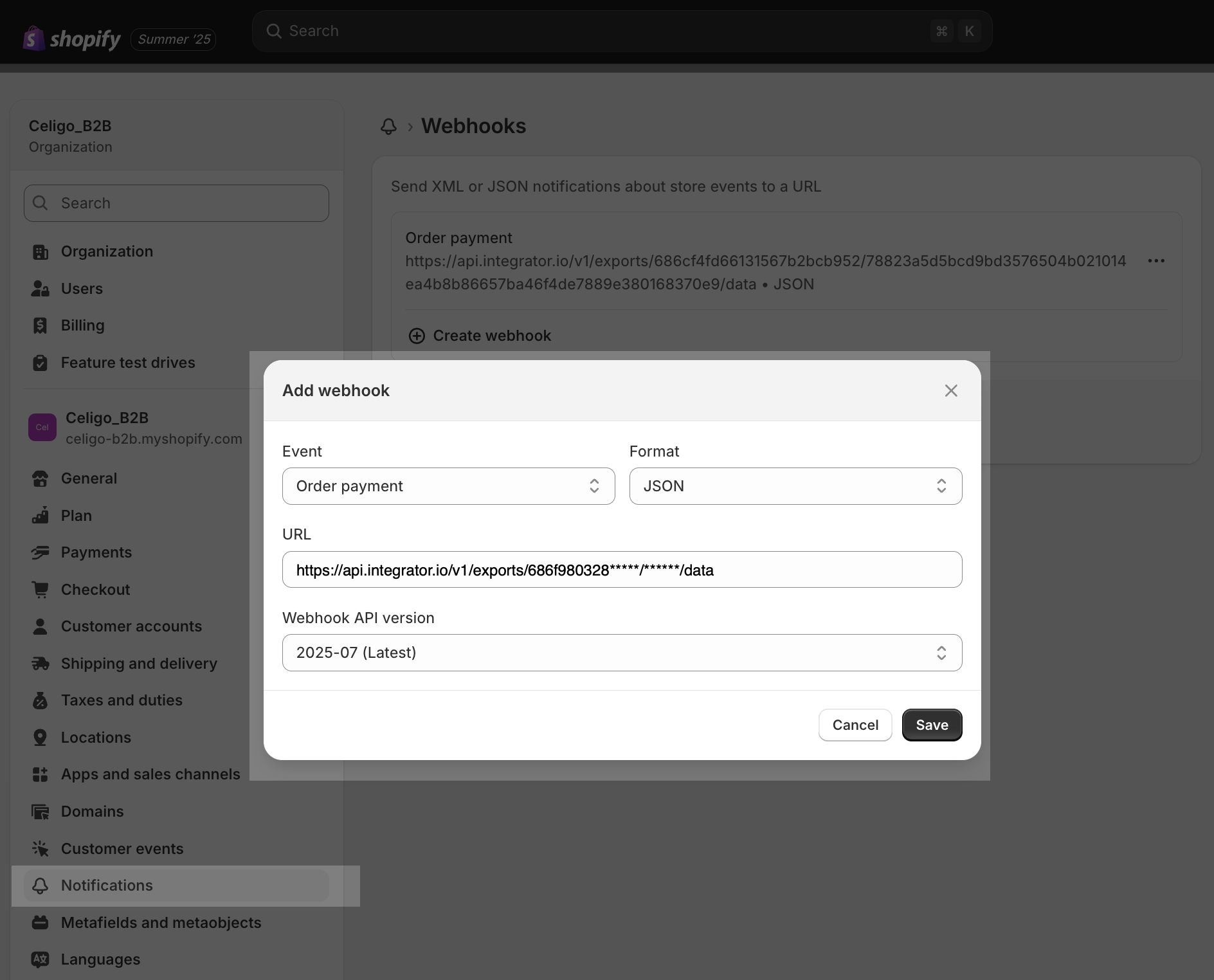Click the Shopify logo in the top bar
The height and width of the screenshot is (980, 1214).
pos(71,39)
